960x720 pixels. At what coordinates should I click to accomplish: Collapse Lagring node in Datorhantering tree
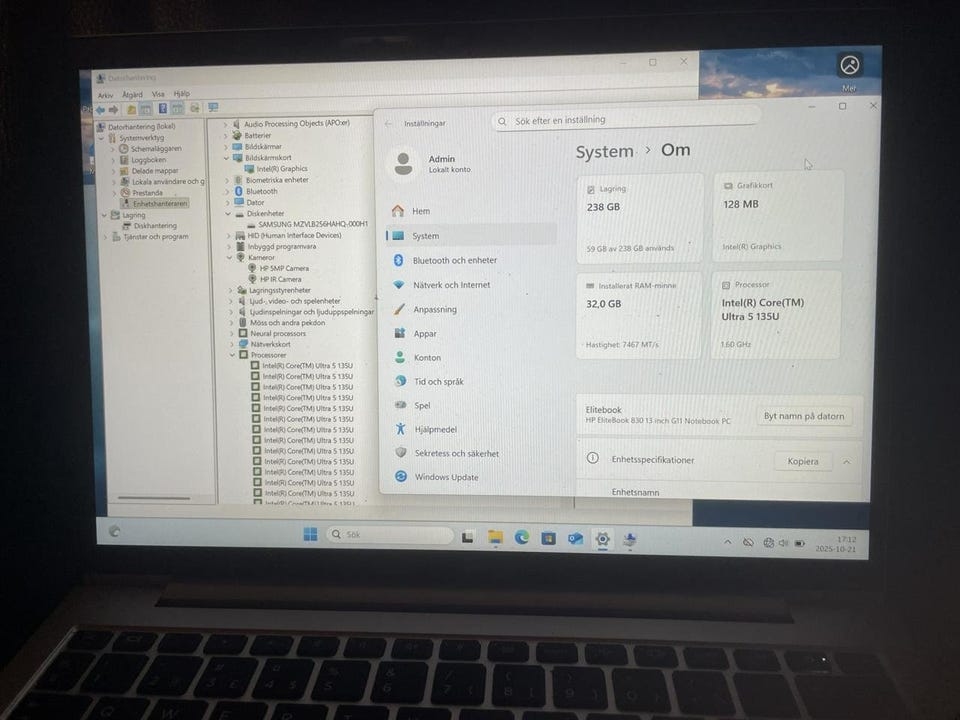(103, 216)
